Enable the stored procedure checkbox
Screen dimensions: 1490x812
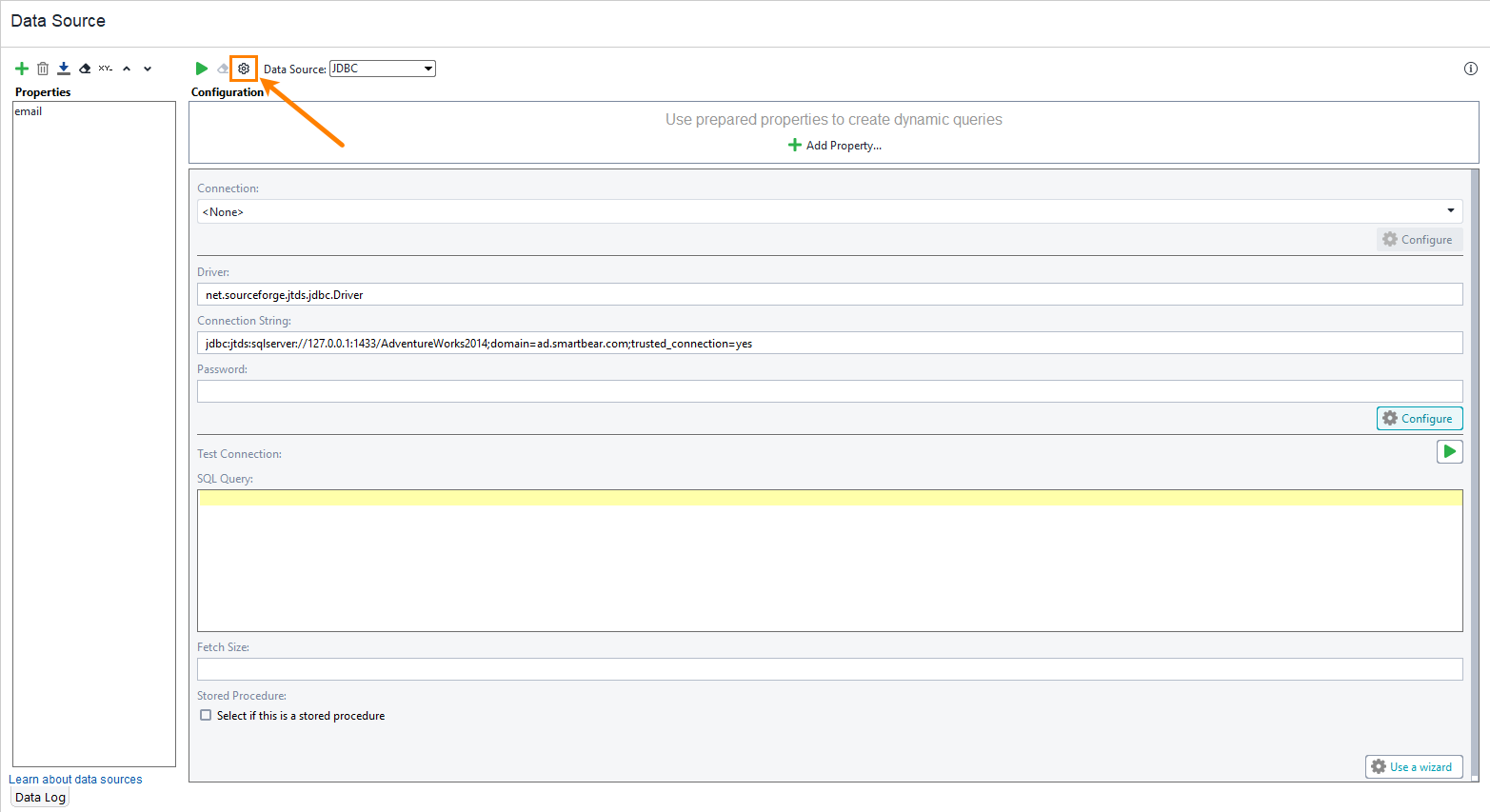pos(206,715)
